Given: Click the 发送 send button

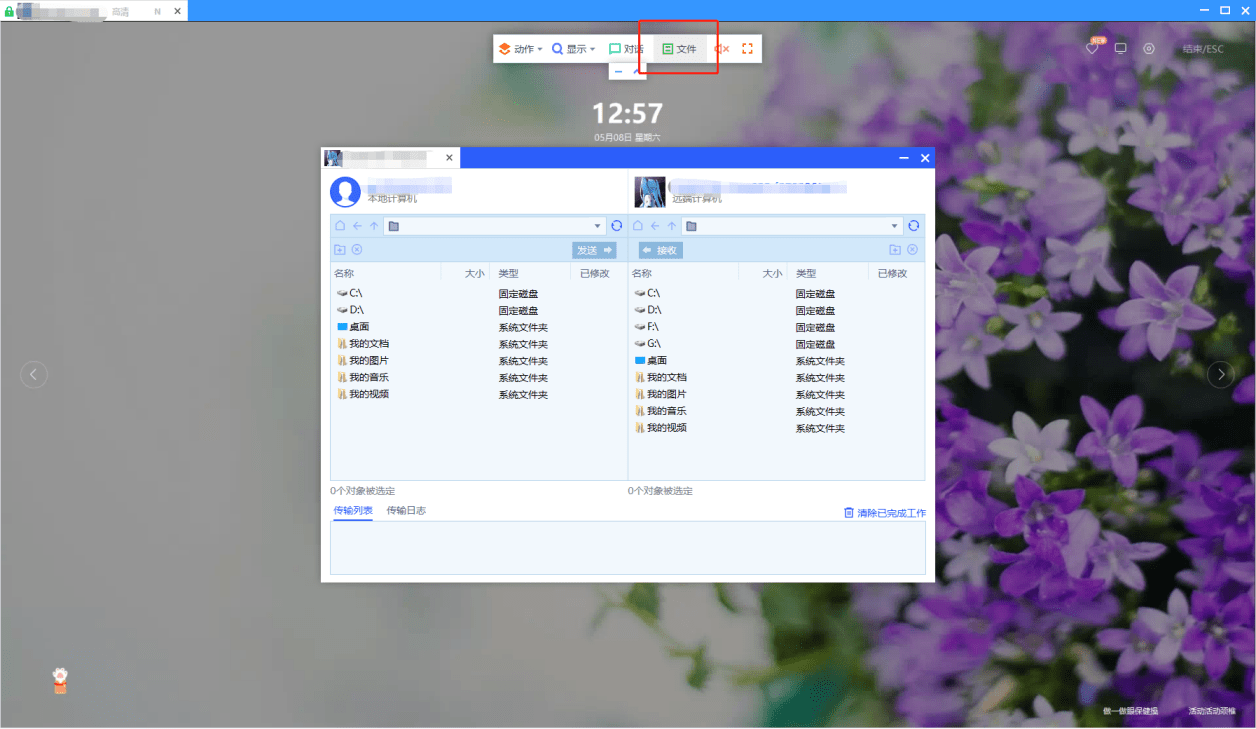Looking at the screenshot, I should [594, 249].
